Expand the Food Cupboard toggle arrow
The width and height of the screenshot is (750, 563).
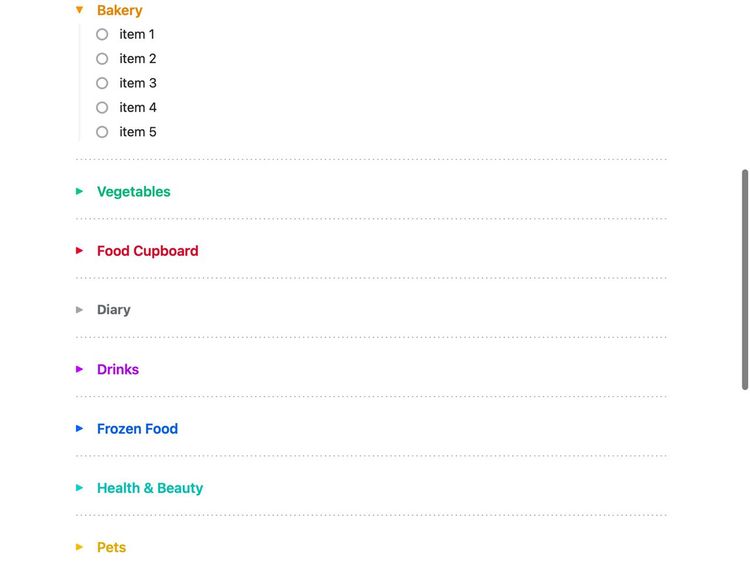pyautogui.click(x=80, y=250)
